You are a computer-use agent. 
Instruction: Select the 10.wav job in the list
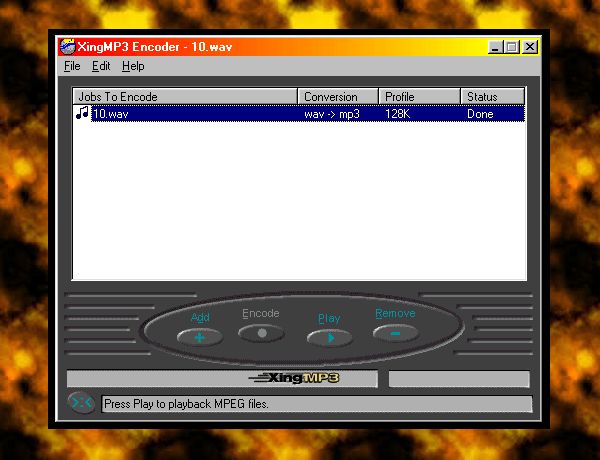pos(111,114)
